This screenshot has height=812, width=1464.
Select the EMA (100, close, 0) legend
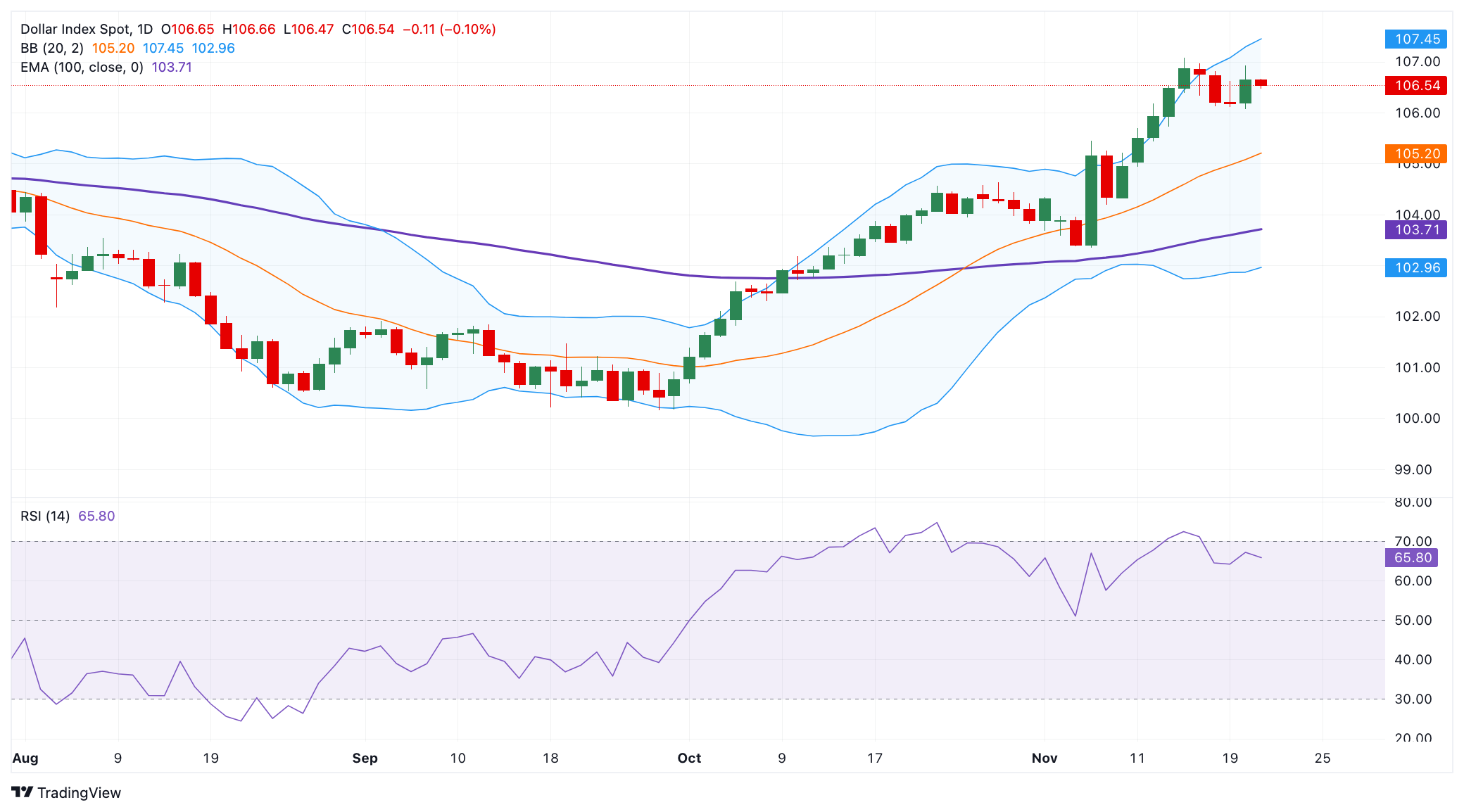[82, 67]
